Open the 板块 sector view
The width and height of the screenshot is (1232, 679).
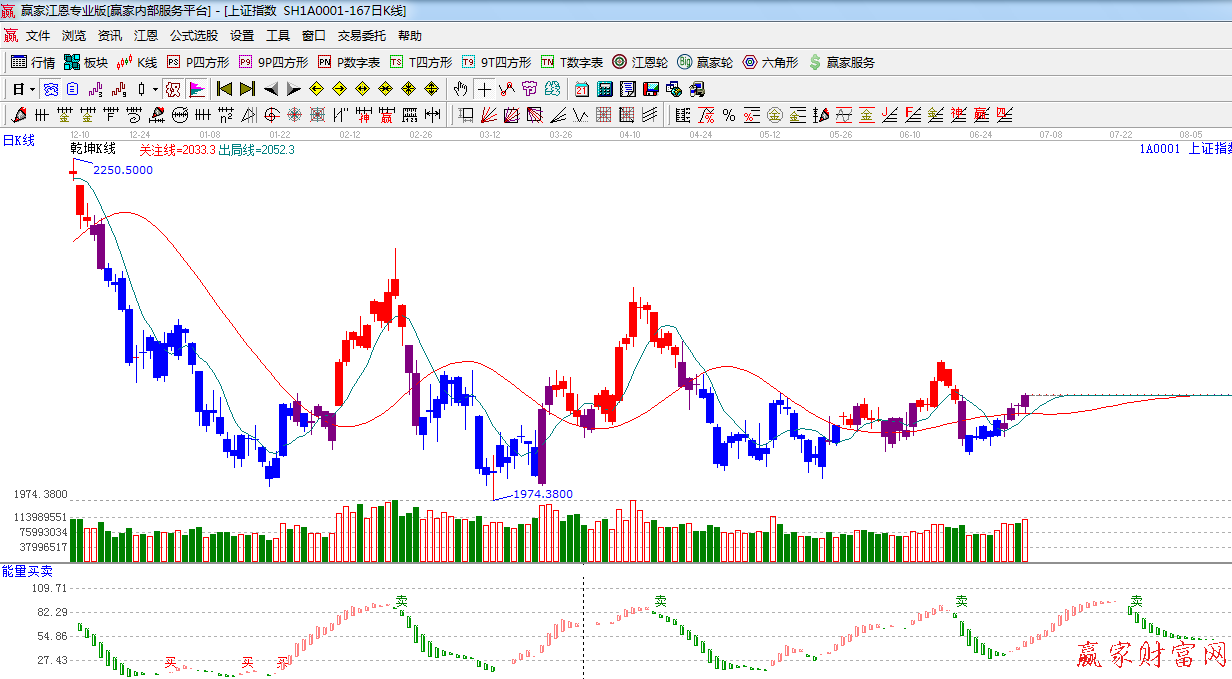pyautogui.click(x=86, y=62)
